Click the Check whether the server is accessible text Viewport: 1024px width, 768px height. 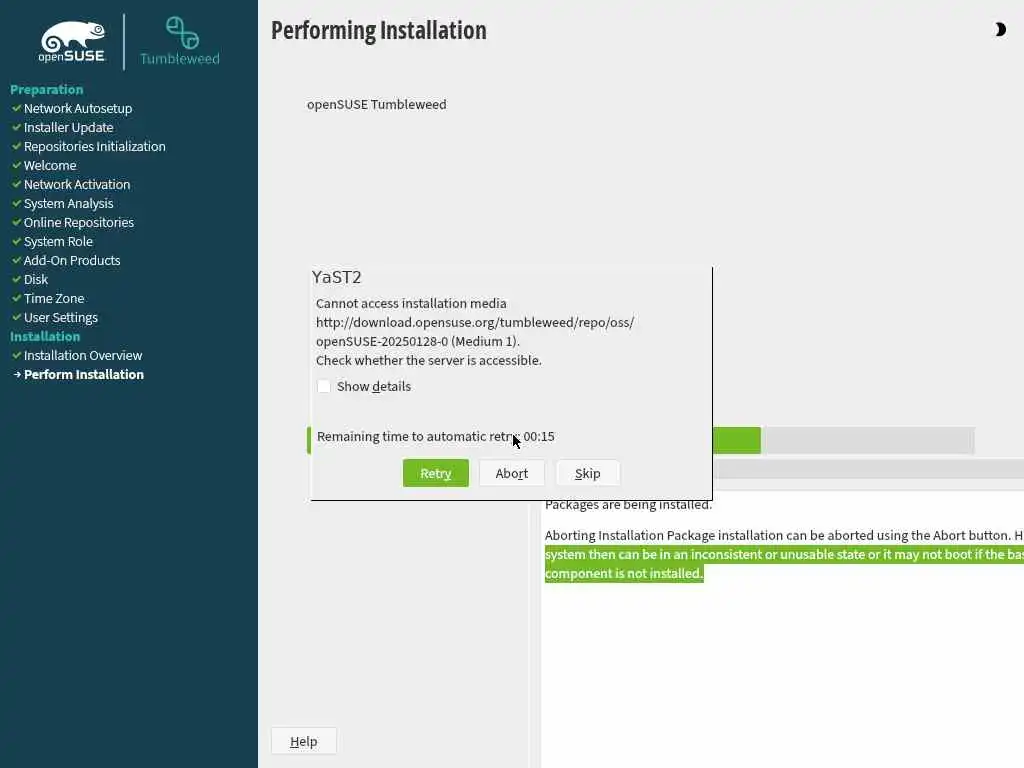[x=429, y=360]
